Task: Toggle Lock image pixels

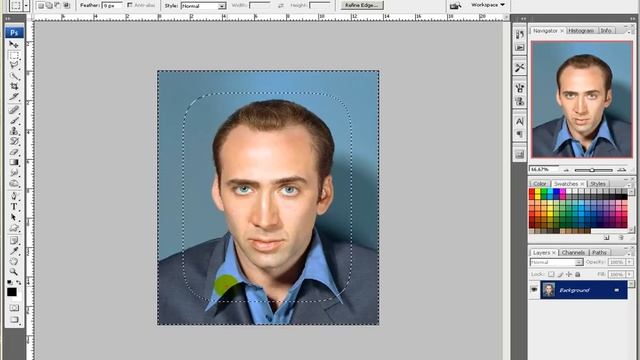Action: coord(560,274)
